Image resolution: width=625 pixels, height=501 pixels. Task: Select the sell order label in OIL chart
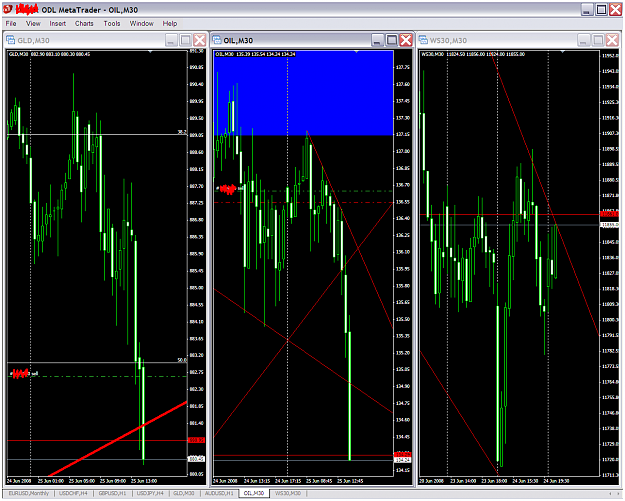(230, 188)
